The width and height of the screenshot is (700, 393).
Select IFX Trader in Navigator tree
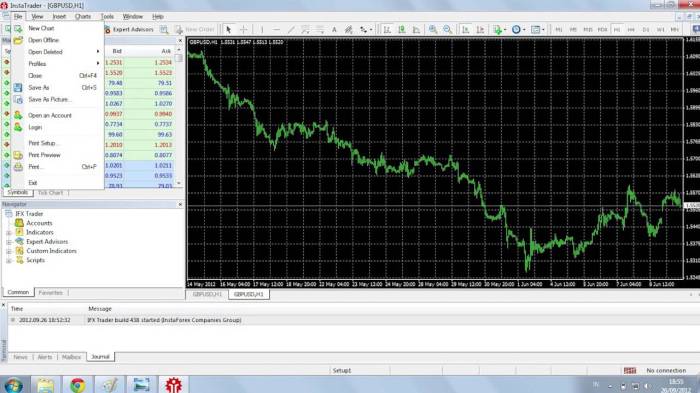tap(29, 214)
